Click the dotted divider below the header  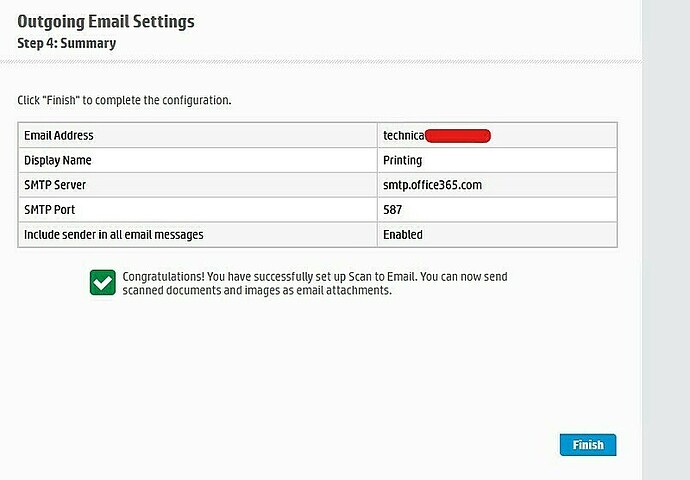pos(320,62)
